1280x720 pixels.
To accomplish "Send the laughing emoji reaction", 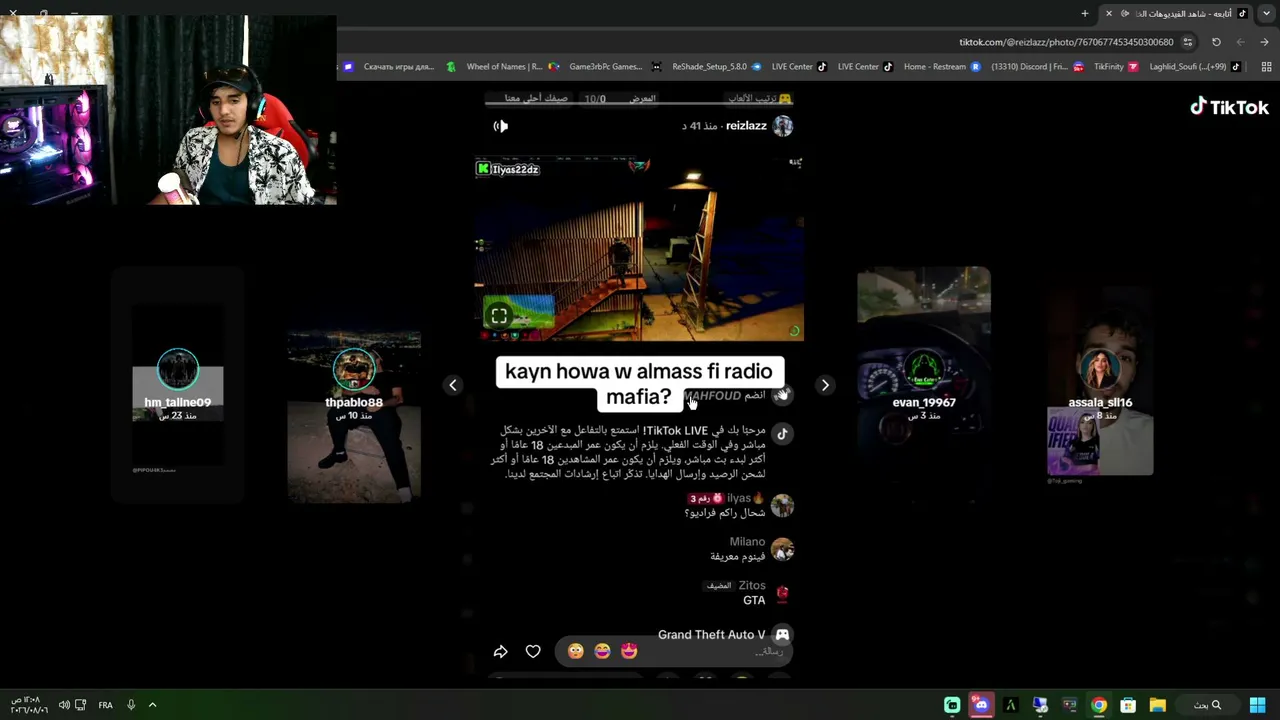I will pyautogui.click(x=602, y=651).
